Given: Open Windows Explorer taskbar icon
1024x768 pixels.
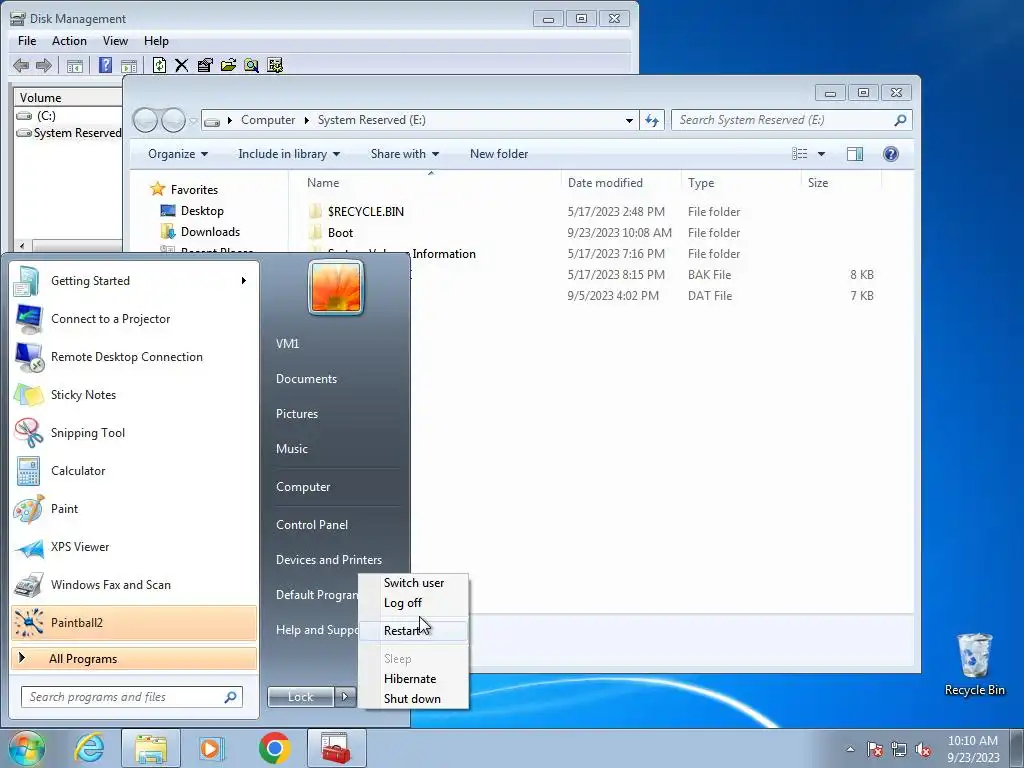Looking at the screenshot, I should click(x=151, y=748).
